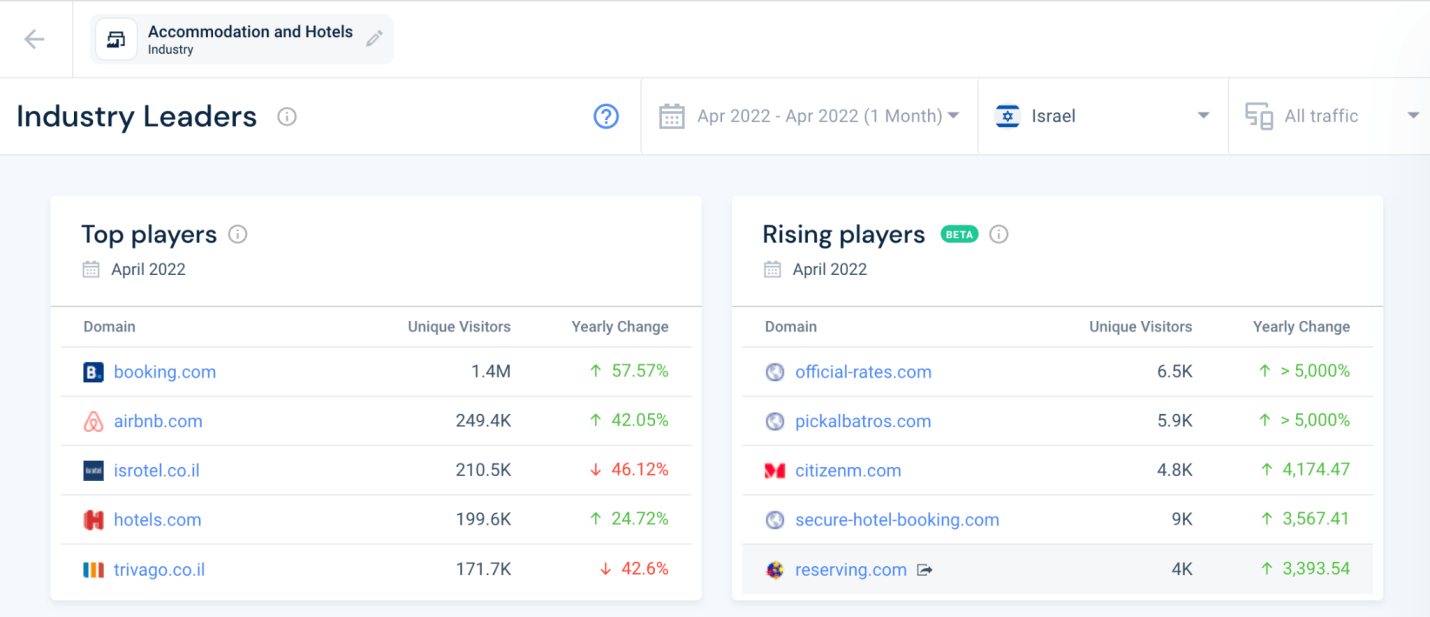The image size is (1430, 617).
Task: Click info icon beside Rising players
Action: pyautogui.click(x=998, y=235)
